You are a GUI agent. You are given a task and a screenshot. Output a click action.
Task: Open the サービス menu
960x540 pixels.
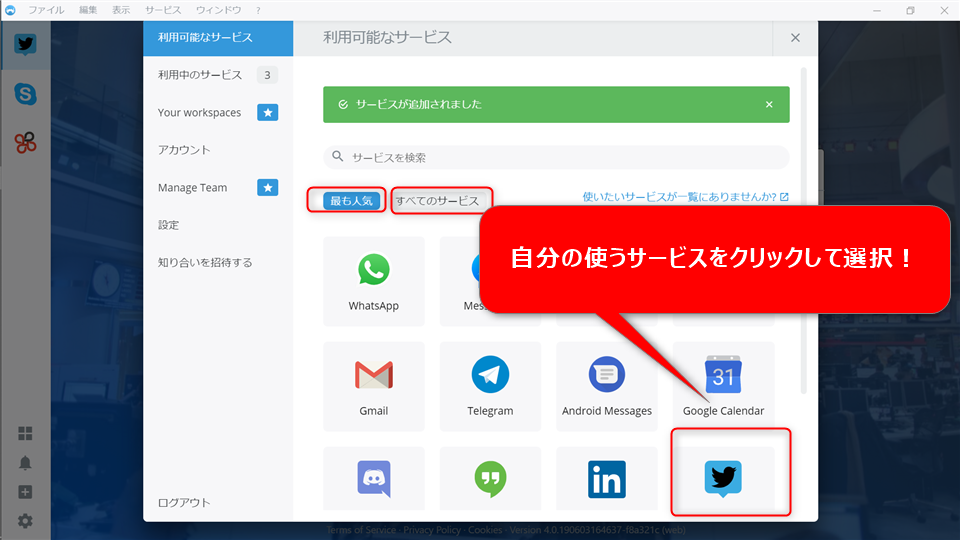[x=163, y=10]
